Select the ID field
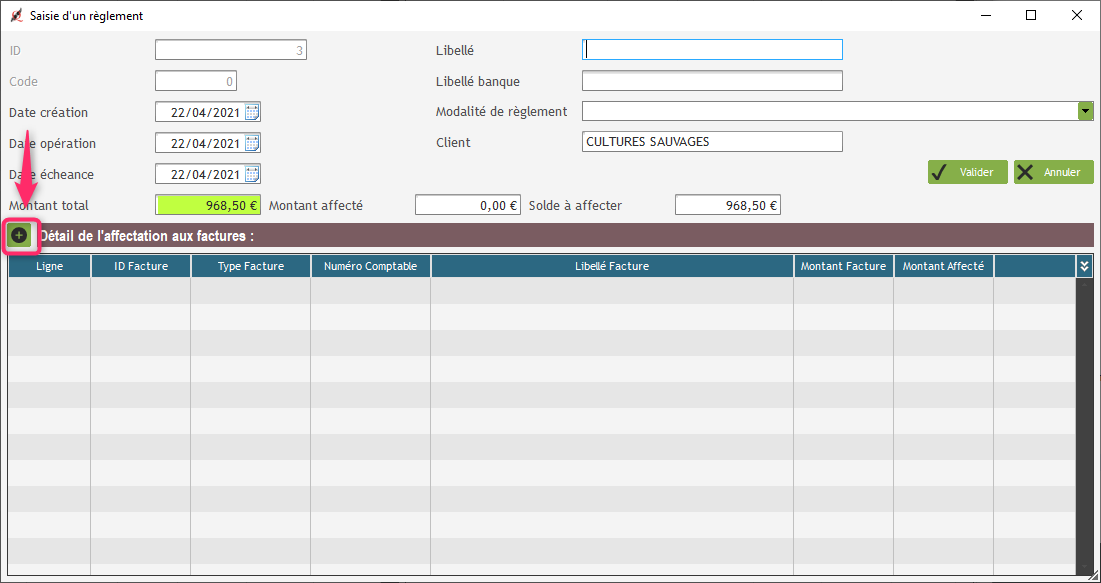Viewport: 1101px width, 583px height. tap(231, 50)
